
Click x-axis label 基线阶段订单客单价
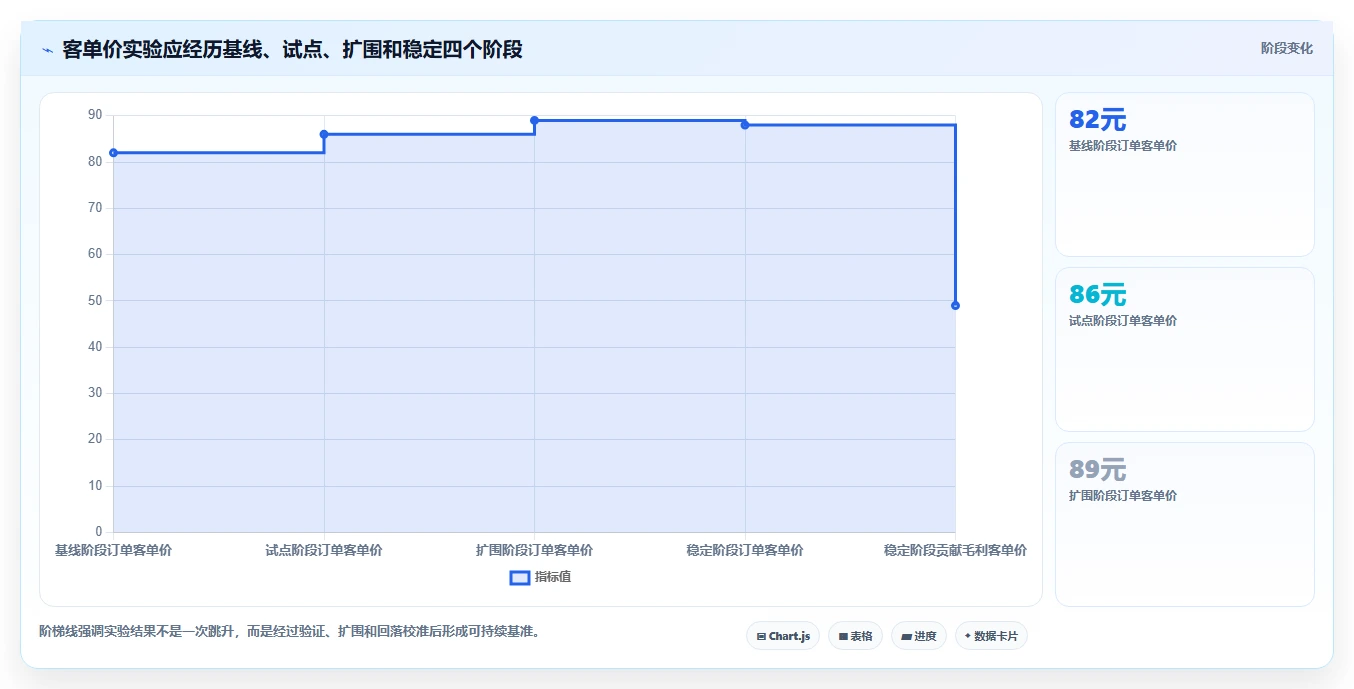[x=113, y=550]
